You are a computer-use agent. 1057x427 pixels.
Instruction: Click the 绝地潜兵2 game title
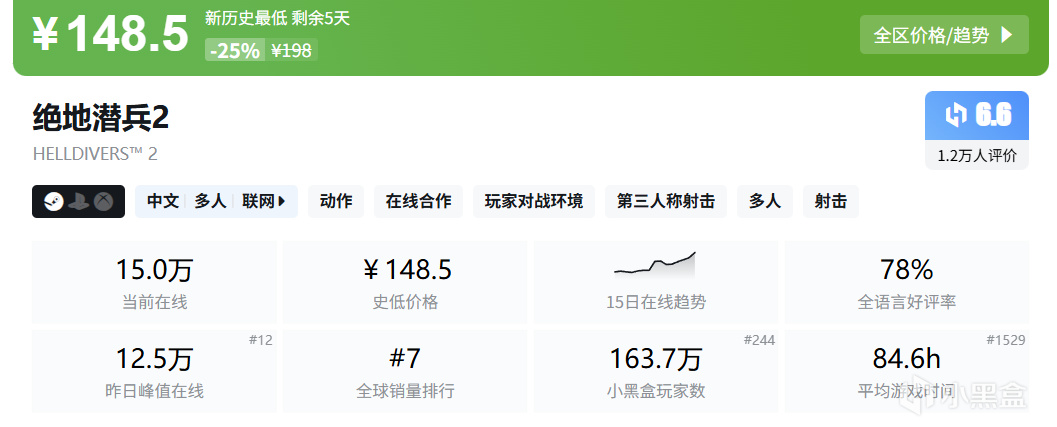(100, 119)
